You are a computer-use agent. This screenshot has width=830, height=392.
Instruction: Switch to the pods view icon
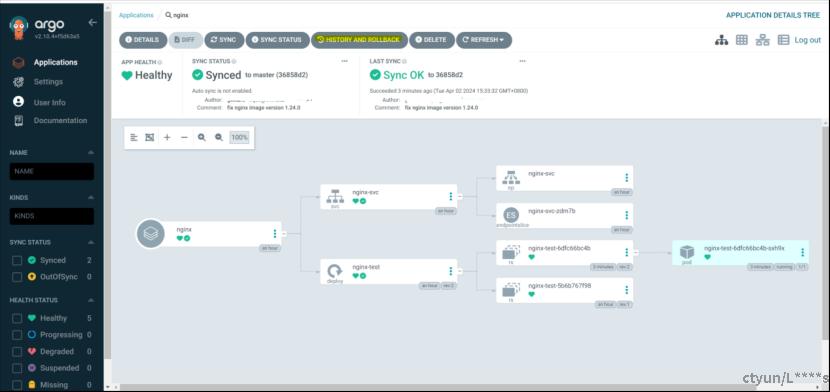click(x=742, y=40)
